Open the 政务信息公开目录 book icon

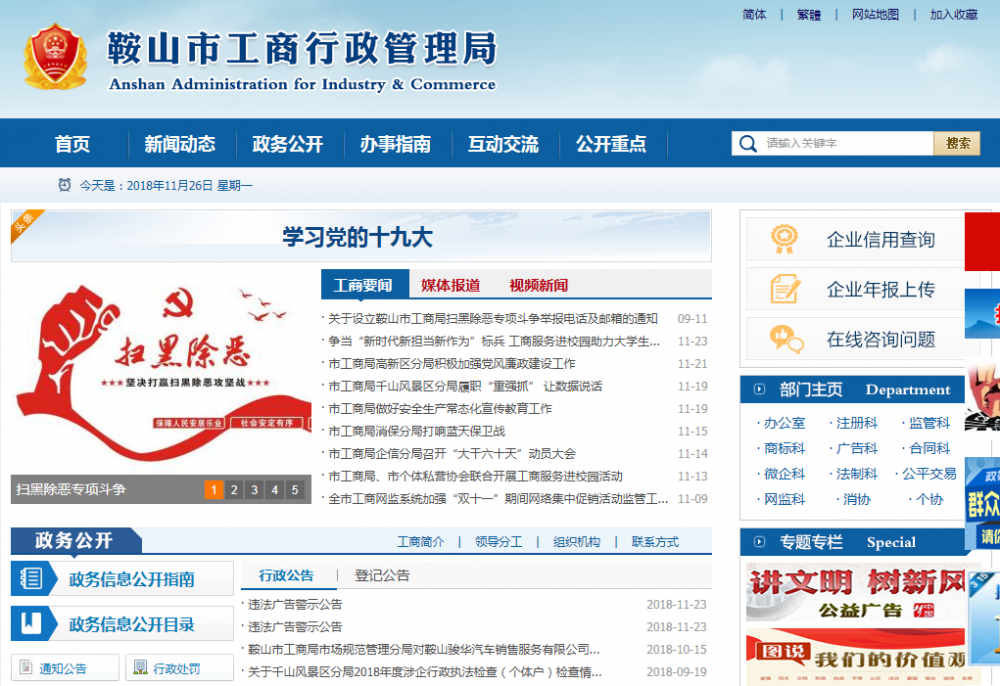[32, 624]
